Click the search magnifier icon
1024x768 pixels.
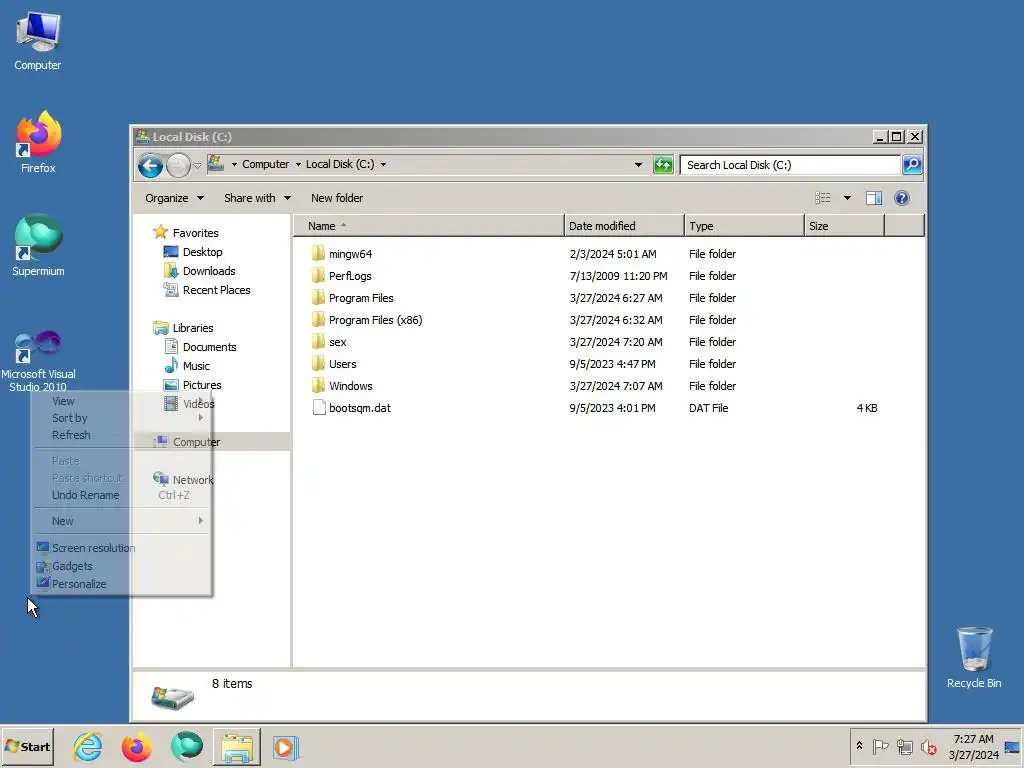912,165
